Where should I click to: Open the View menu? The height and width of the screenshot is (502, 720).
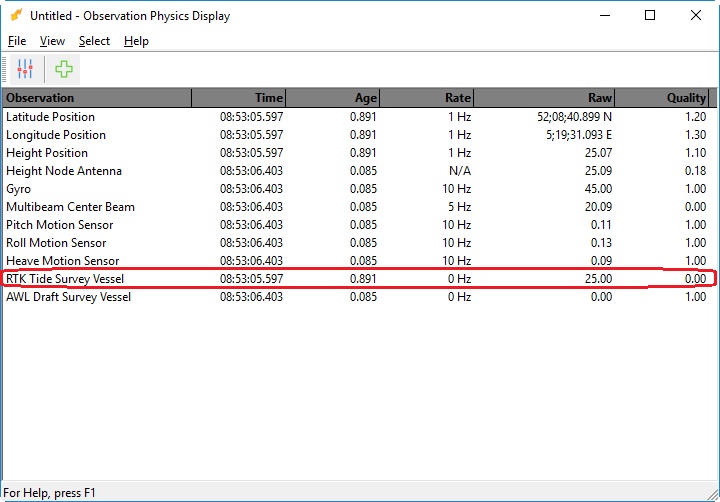click(52, 41)
